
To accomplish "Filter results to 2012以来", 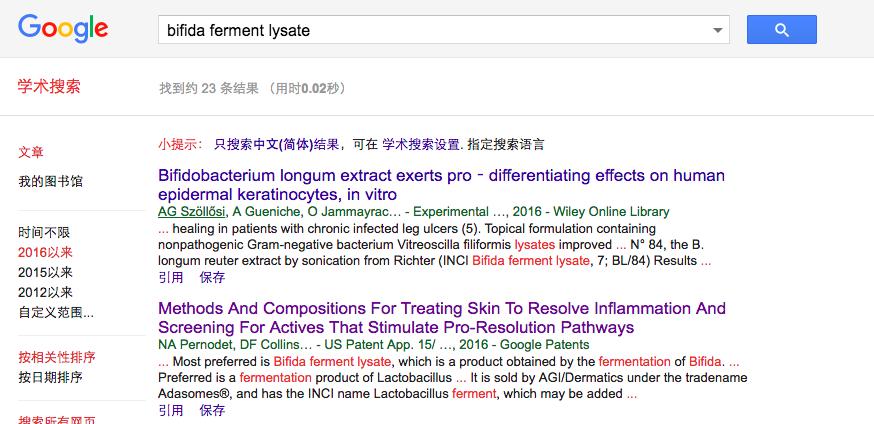I will (45, 292).
